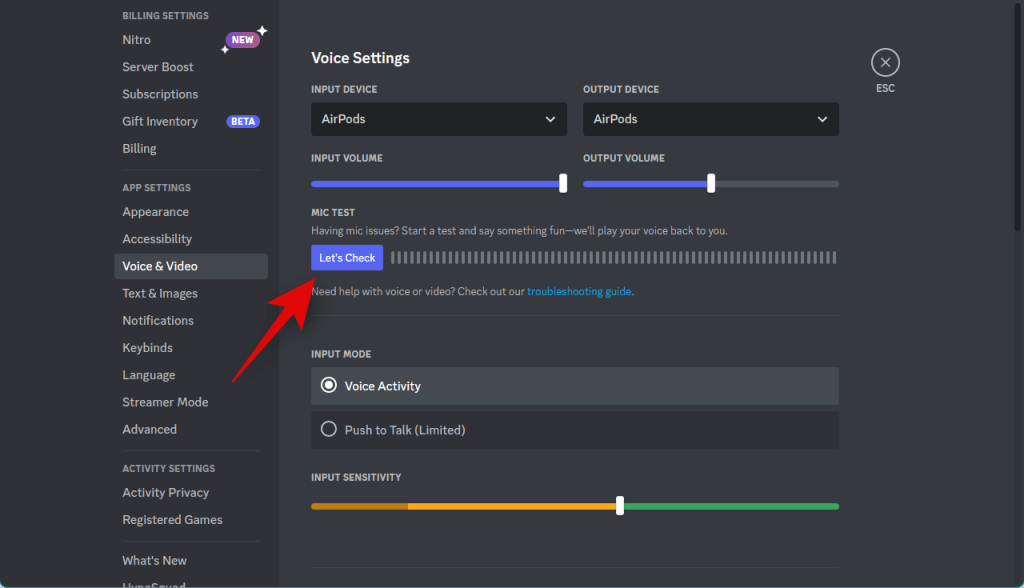
Task: Enable Push to Talk (Limited) mode
Action: coord(575,429)
